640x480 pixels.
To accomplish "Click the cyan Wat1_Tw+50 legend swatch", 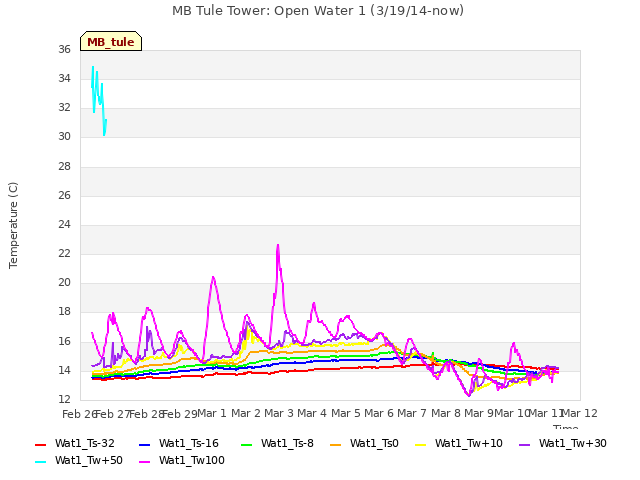I will click(x=41, y=462).
